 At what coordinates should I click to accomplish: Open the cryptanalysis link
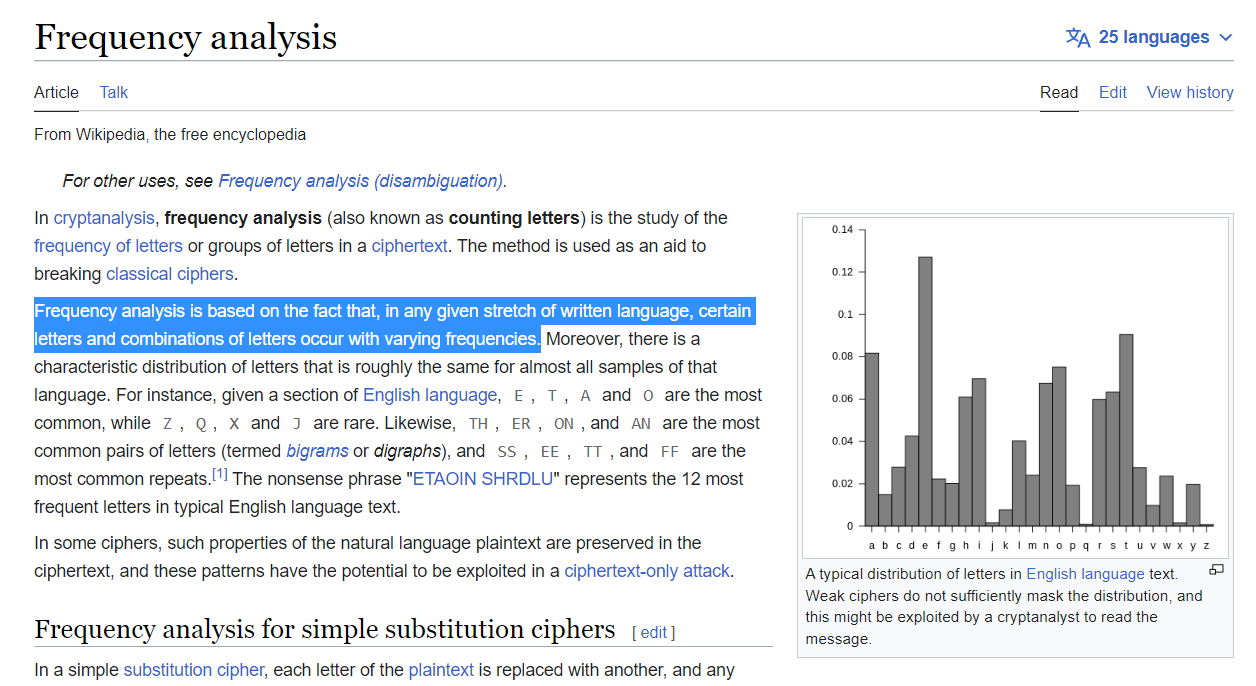click(x=104, y=218)
